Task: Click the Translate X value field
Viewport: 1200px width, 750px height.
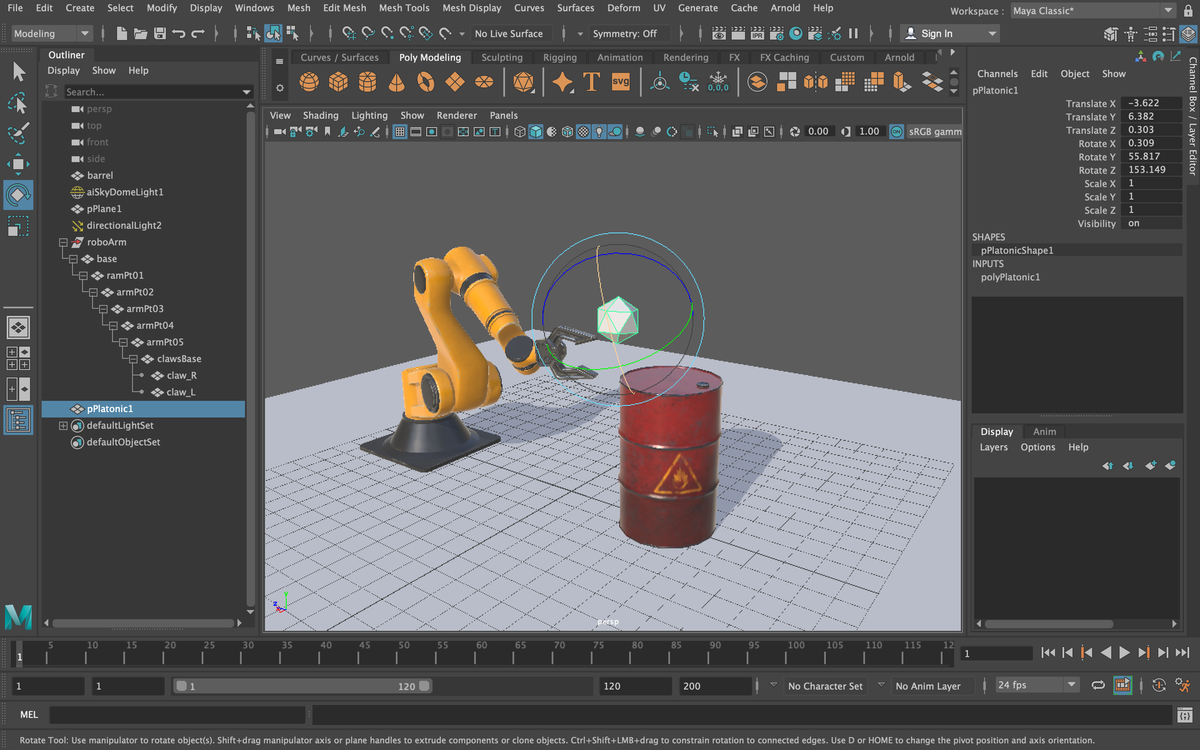Action: [1151, 104]
